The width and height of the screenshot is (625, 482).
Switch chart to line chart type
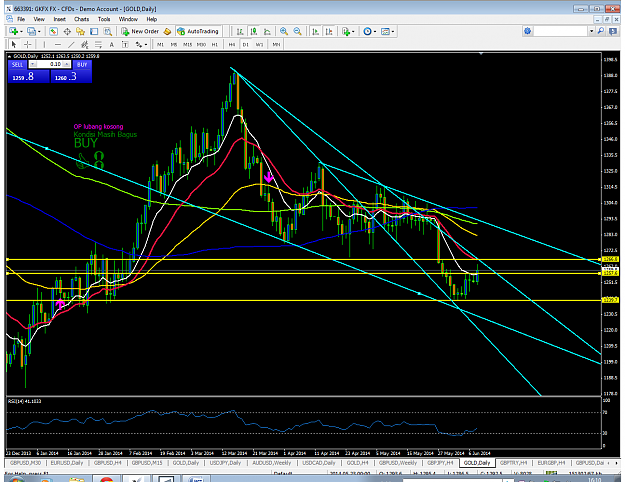point(267,31)
